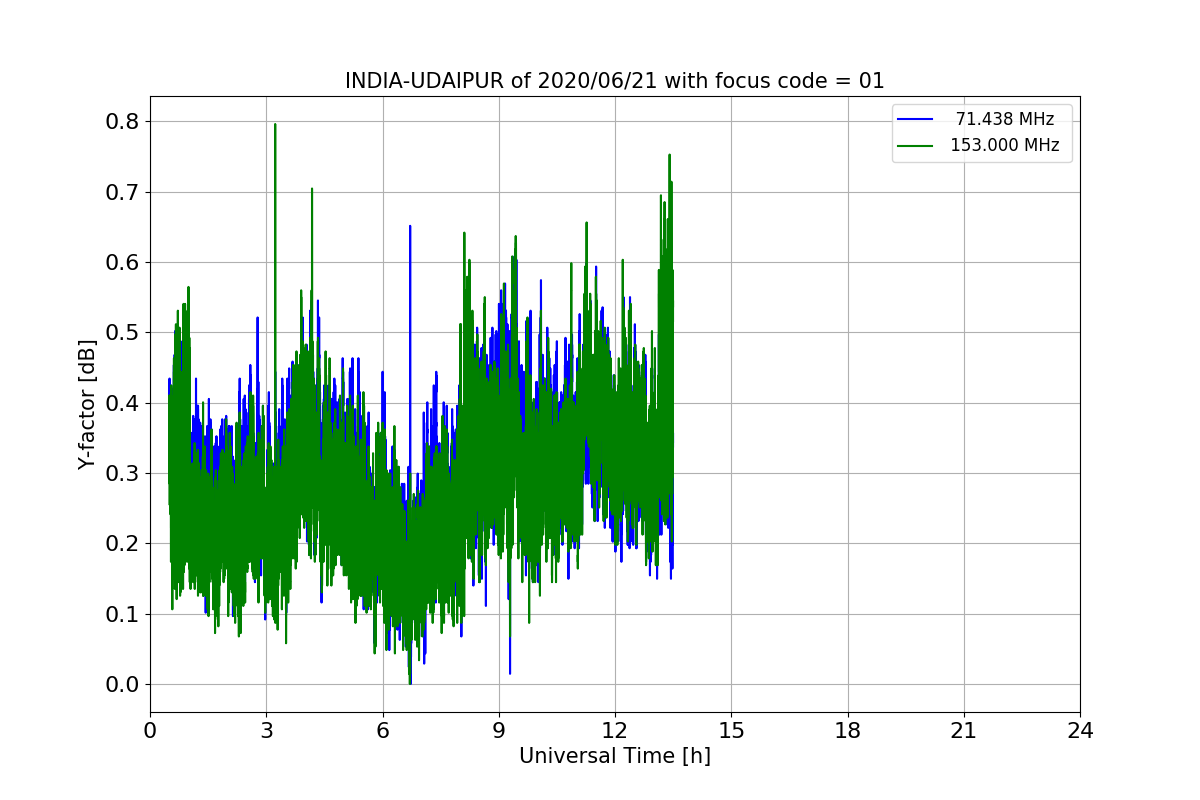
Task: Click the 3 x-axis tick label
Action: point(266,731)
